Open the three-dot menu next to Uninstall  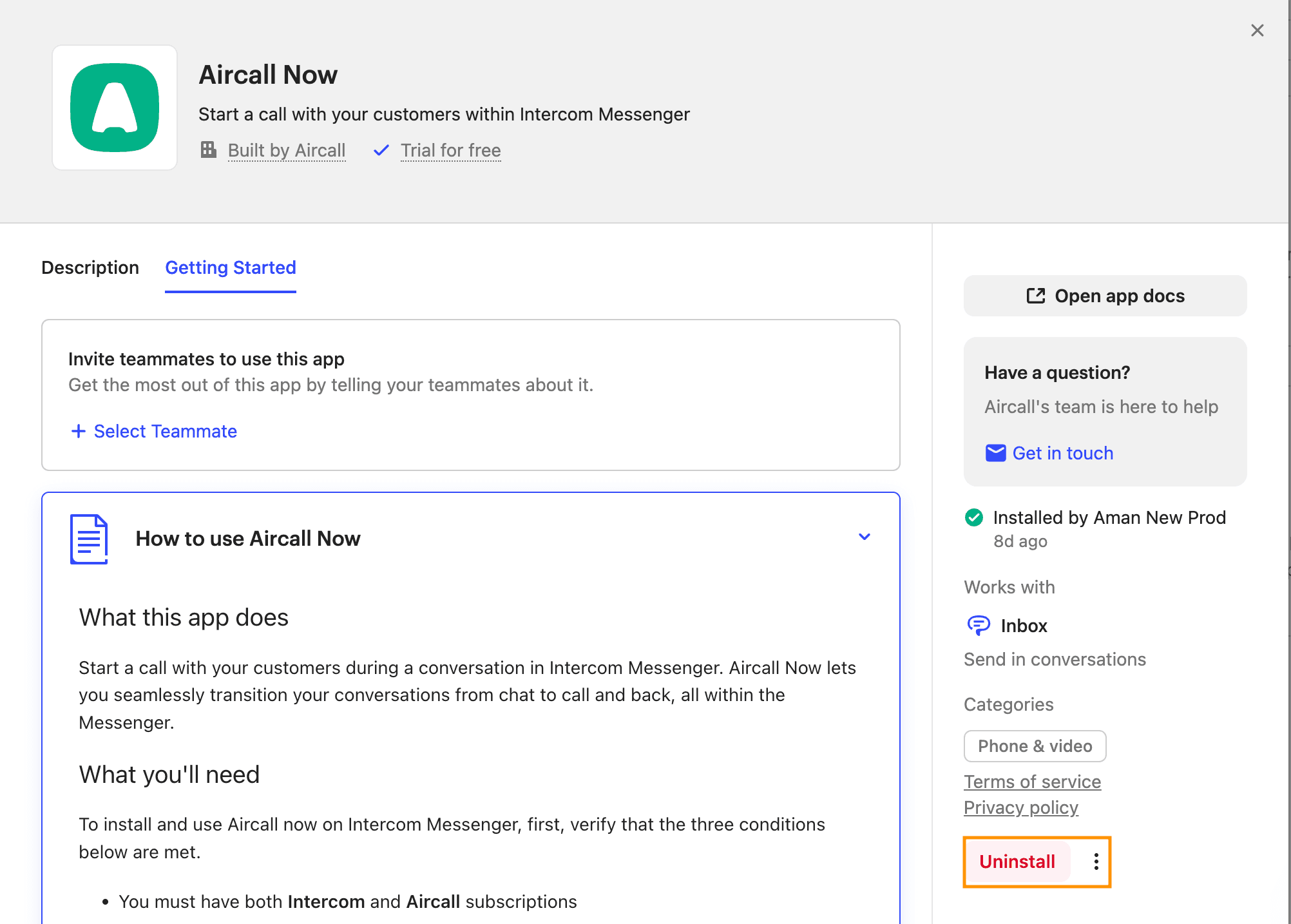(x=1096, y=861)
